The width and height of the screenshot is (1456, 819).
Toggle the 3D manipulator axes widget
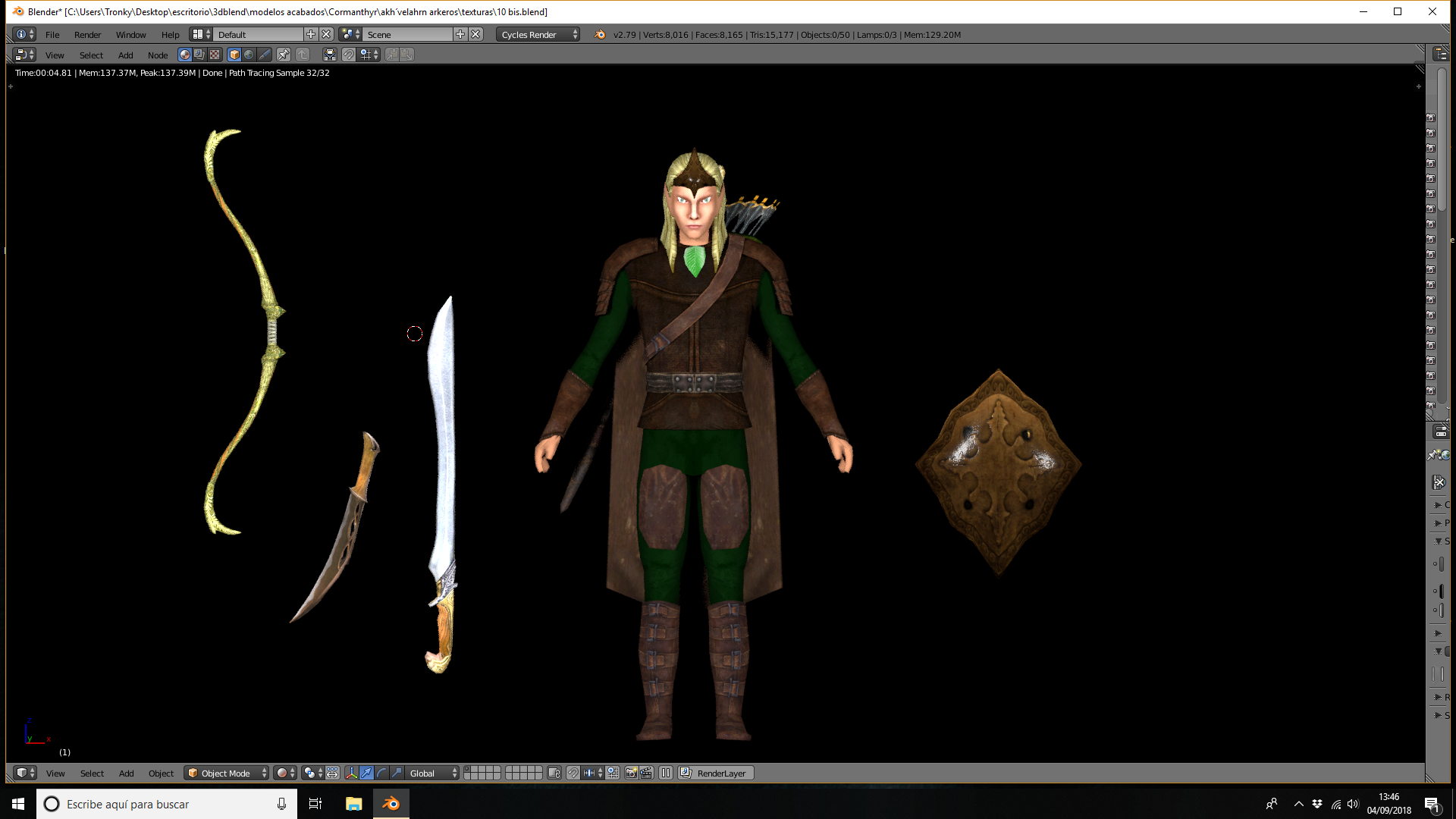click(351, 773)
